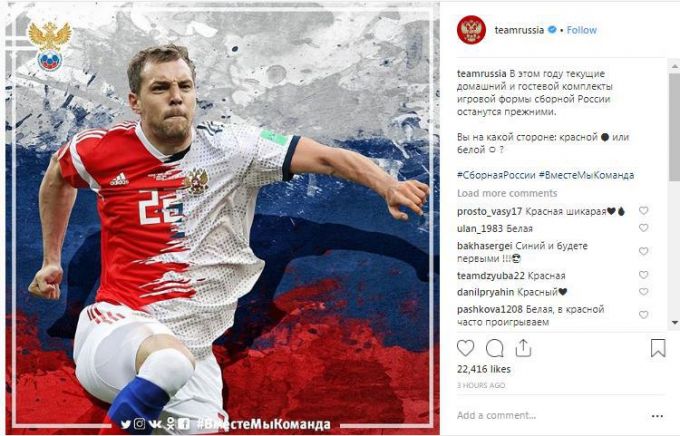Open the three-dot more options menu

pyautogui.click(x=657, y=416)
